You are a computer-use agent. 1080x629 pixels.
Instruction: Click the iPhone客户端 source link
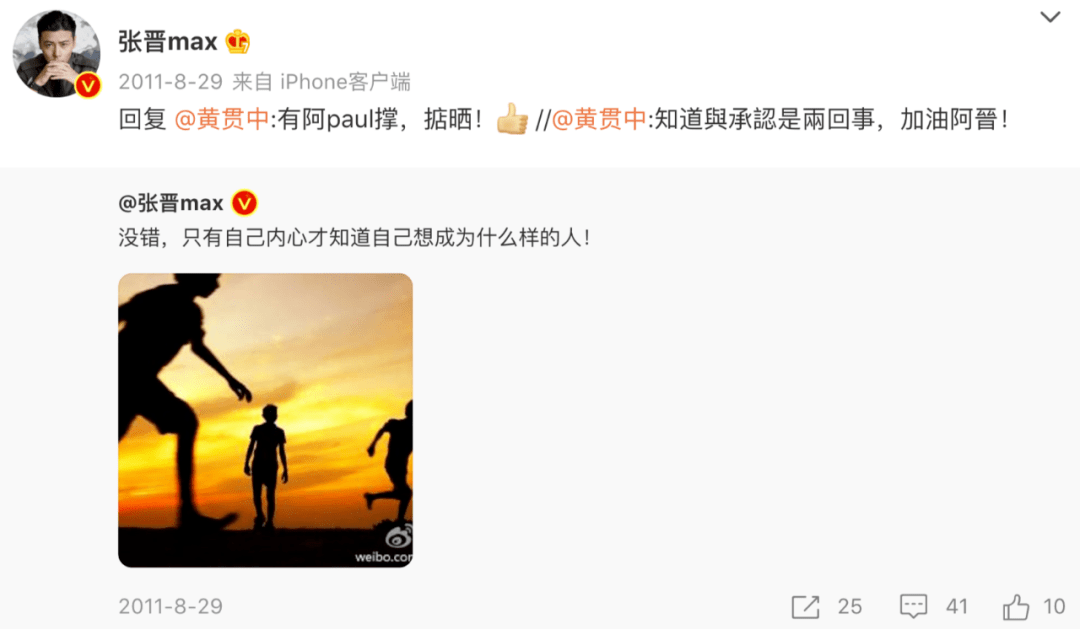click(x=345, y=82)
